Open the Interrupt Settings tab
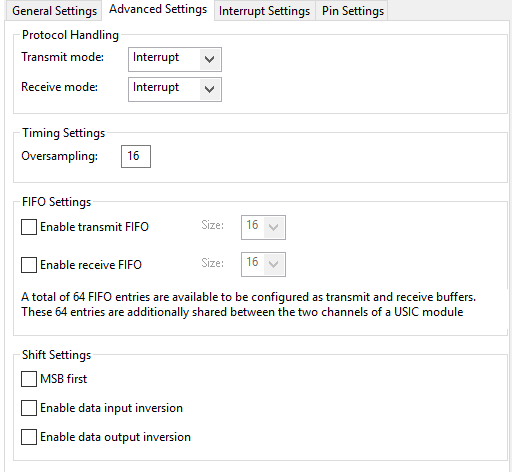Screen dimensions: 520x472 264,11
